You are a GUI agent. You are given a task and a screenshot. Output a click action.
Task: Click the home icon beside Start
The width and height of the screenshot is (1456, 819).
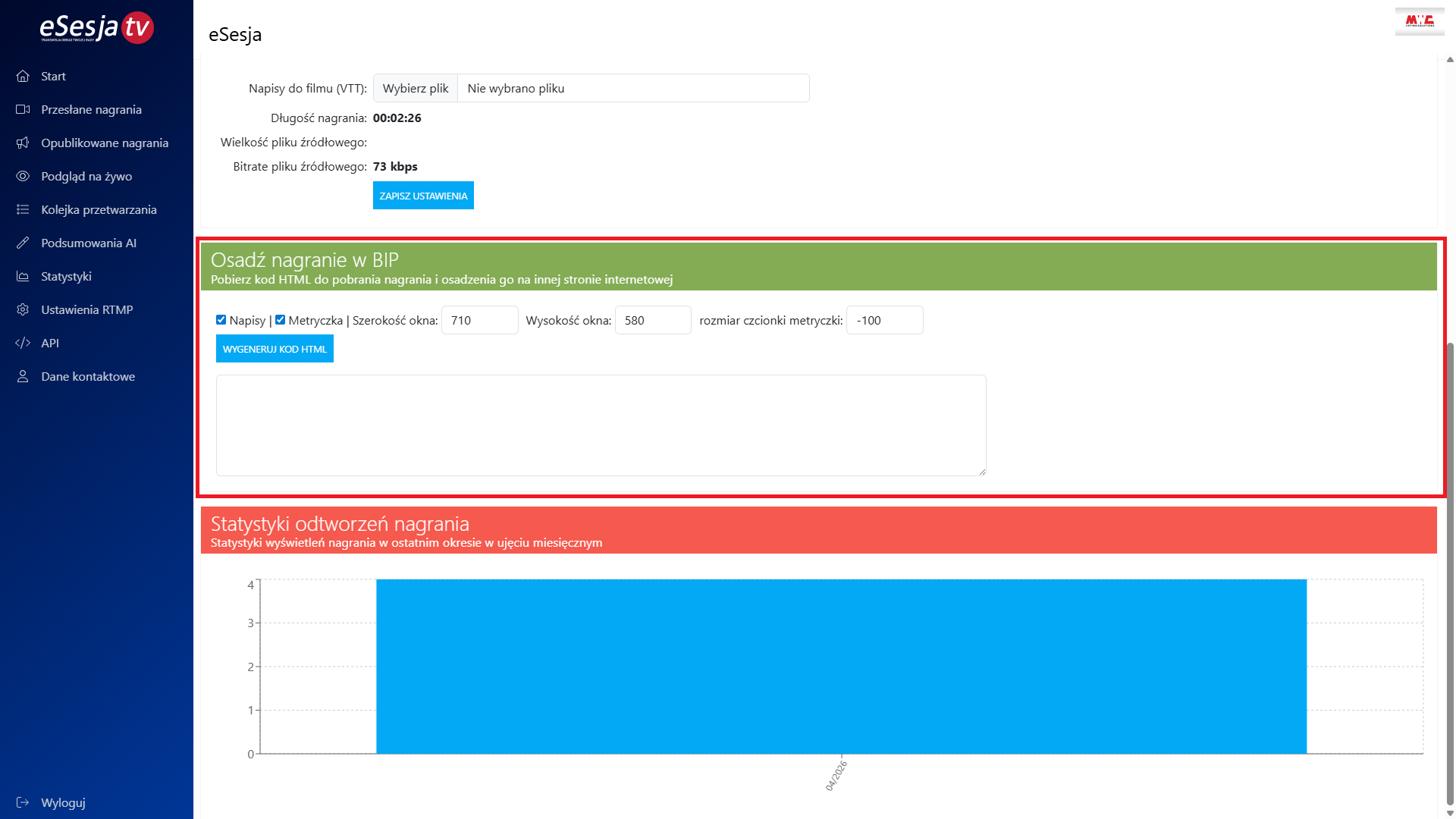click(x=23, y=76)
